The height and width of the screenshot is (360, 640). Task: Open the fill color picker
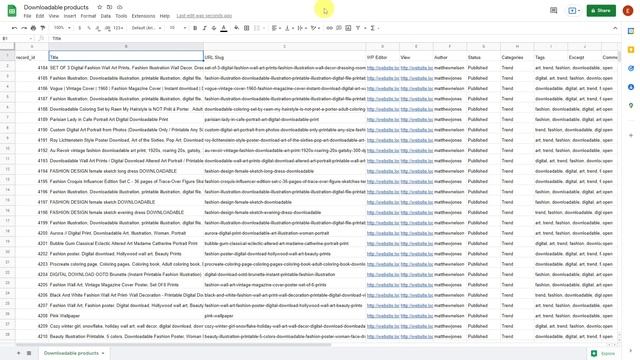pyautogui.click(x=237, y=28)
